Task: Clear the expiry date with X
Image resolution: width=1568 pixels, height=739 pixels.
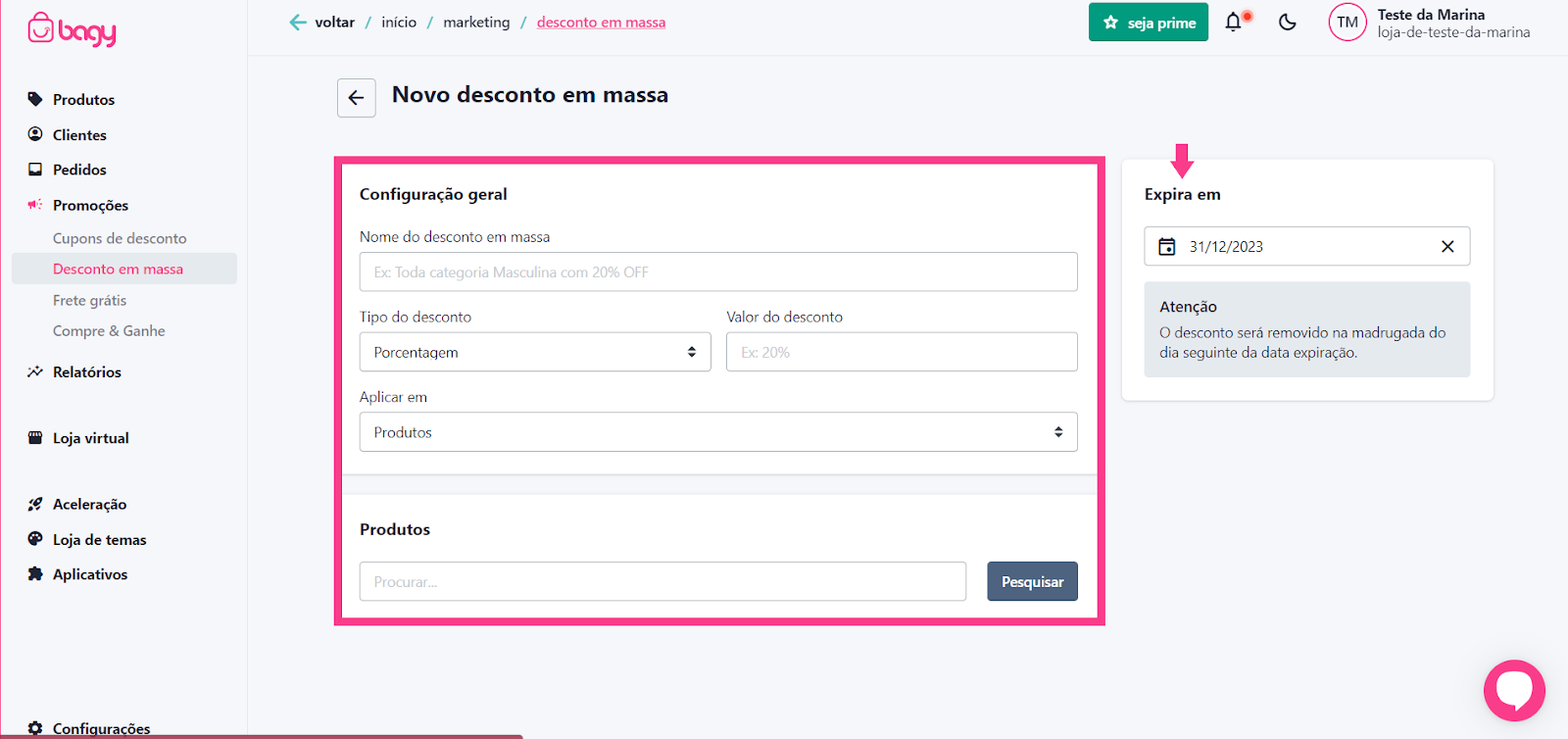Action: click(1447, 246)
